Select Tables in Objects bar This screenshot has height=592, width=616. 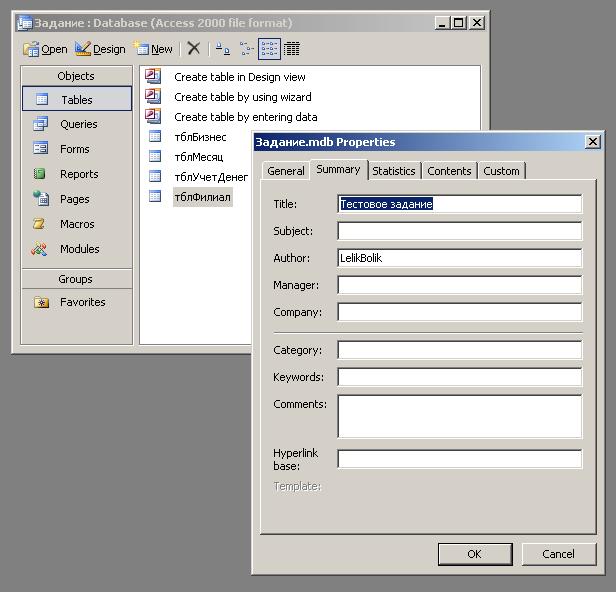coord(77,99)
